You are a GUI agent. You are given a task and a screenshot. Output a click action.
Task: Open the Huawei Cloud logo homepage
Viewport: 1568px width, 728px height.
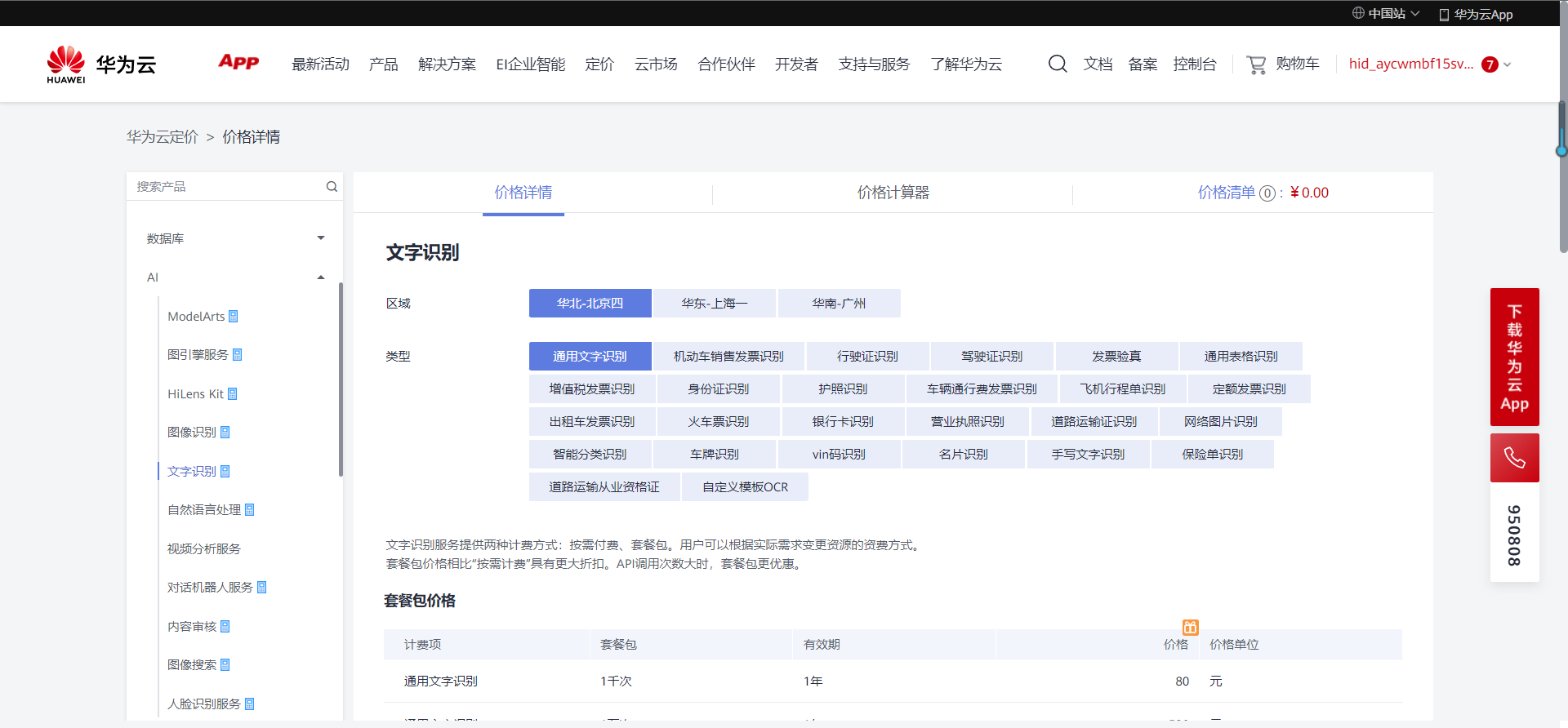pos(101,64)
